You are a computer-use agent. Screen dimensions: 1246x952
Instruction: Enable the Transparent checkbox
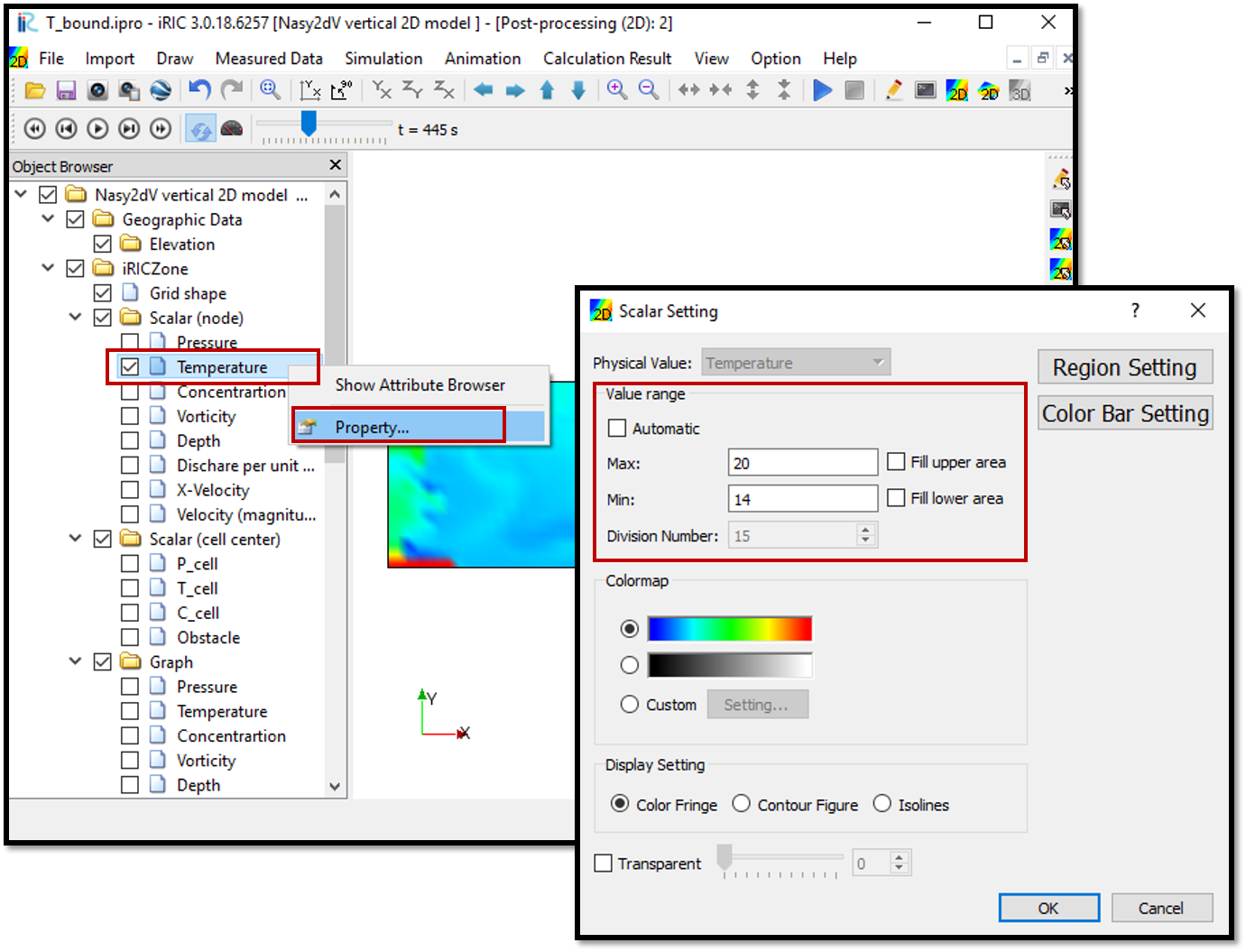tap(604, 864)
